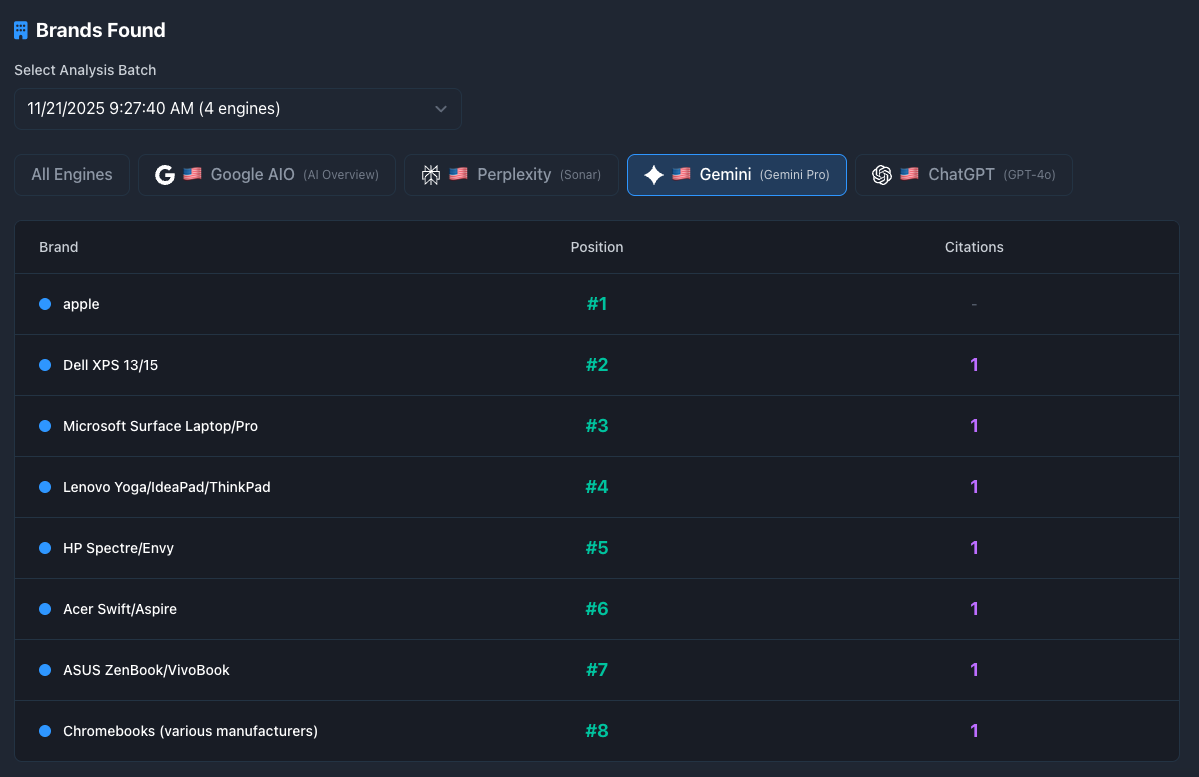The width and height of the screenshot is (1199, 777).
Task: Click the Gemini sparkle icon
Action: pyautogui.click(x=654, y=175)
